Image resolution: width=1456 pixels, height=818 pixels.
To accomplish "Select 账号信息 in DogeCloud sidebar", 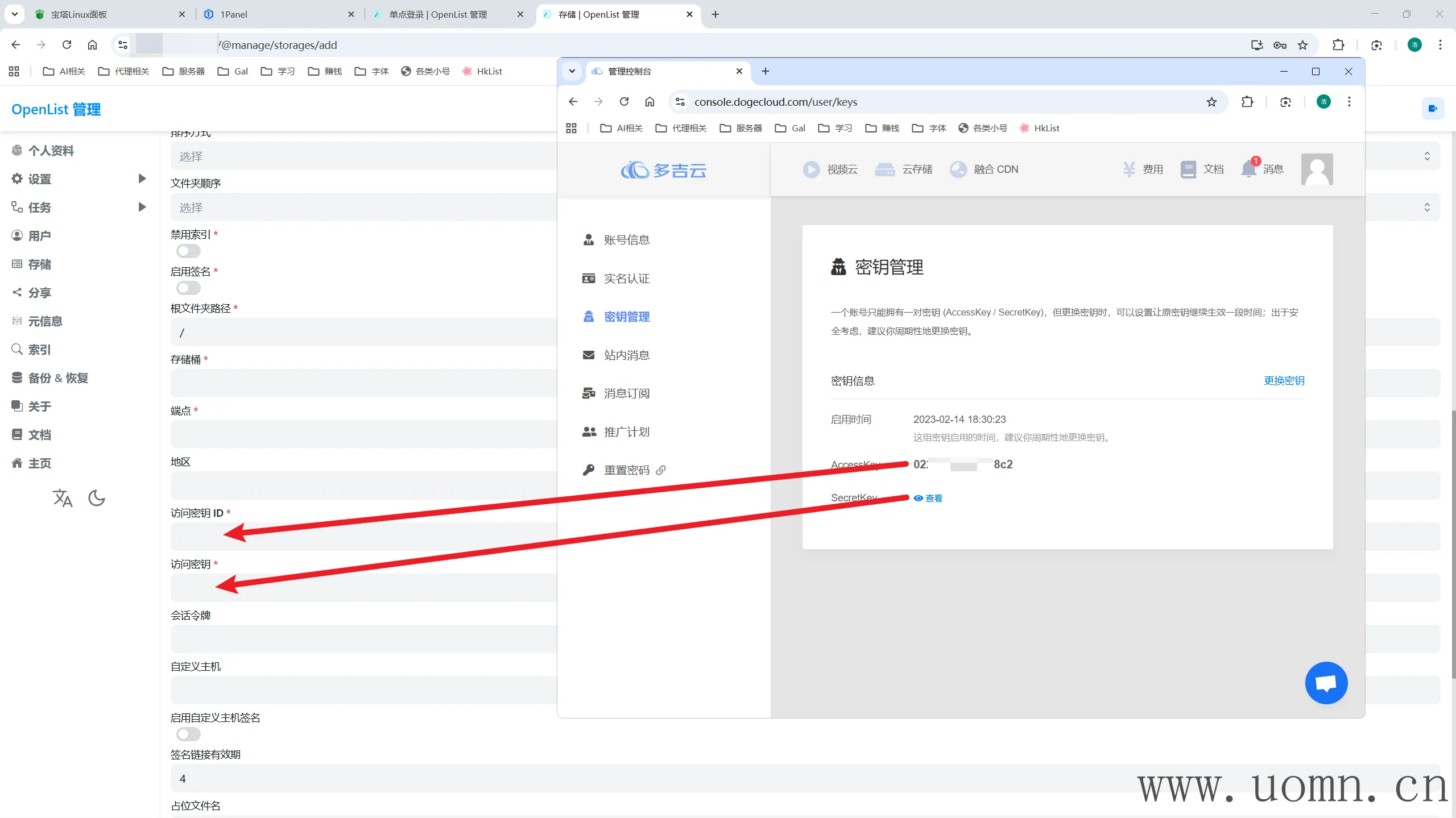I will point(626,240).
